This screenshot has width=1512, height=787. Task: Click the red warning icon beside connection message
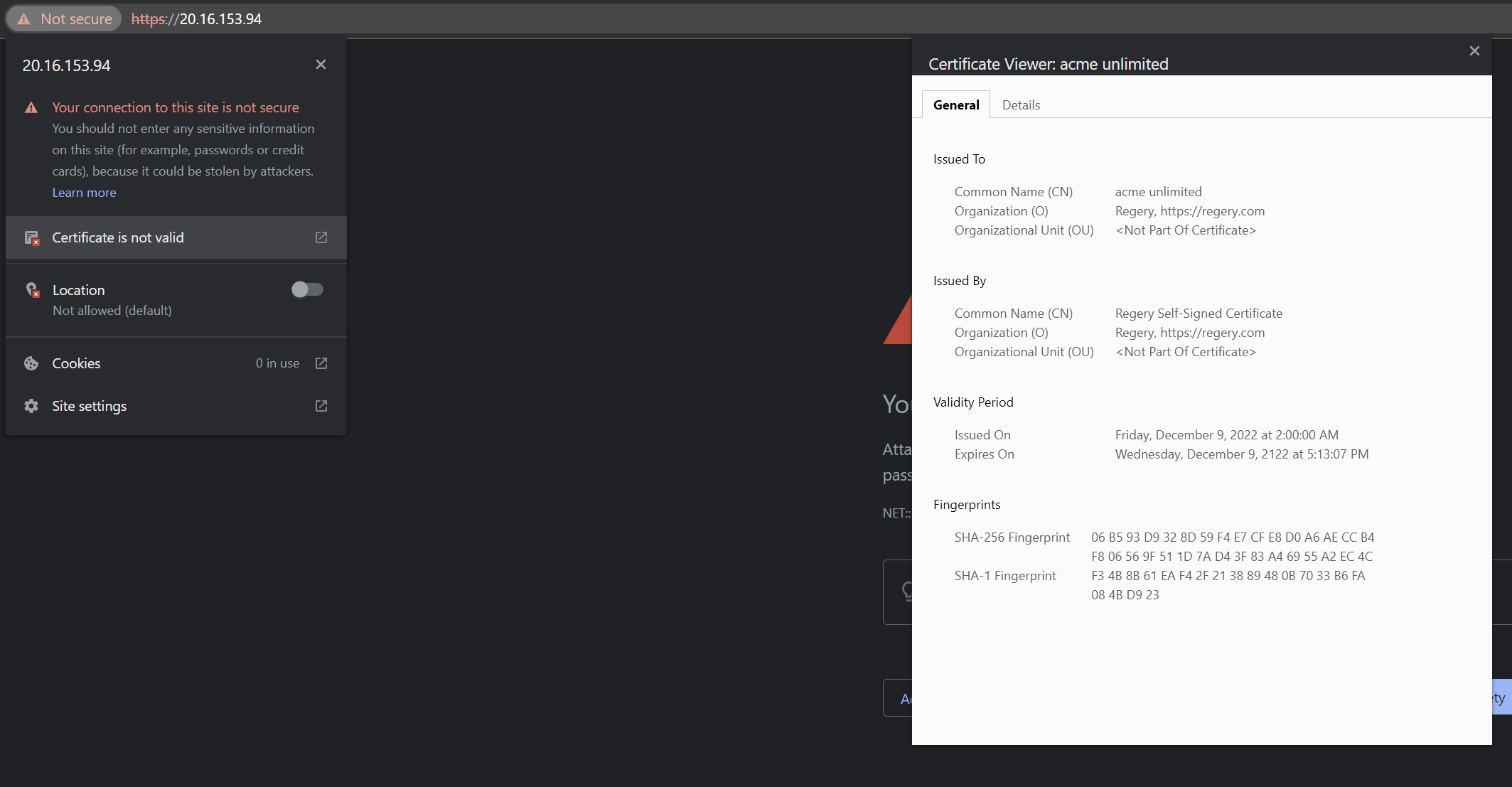(31, 108)
